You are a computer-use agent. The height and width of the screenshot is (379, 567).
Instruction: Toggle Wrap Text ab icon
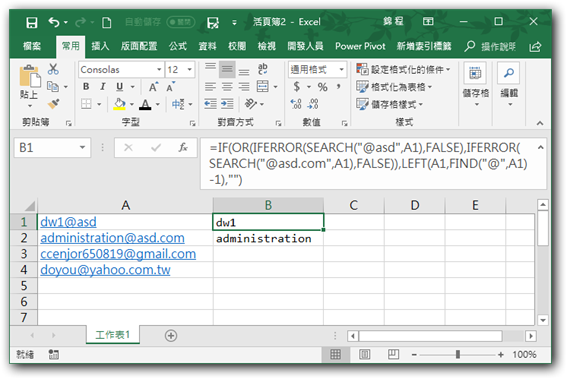click(263, 69)
